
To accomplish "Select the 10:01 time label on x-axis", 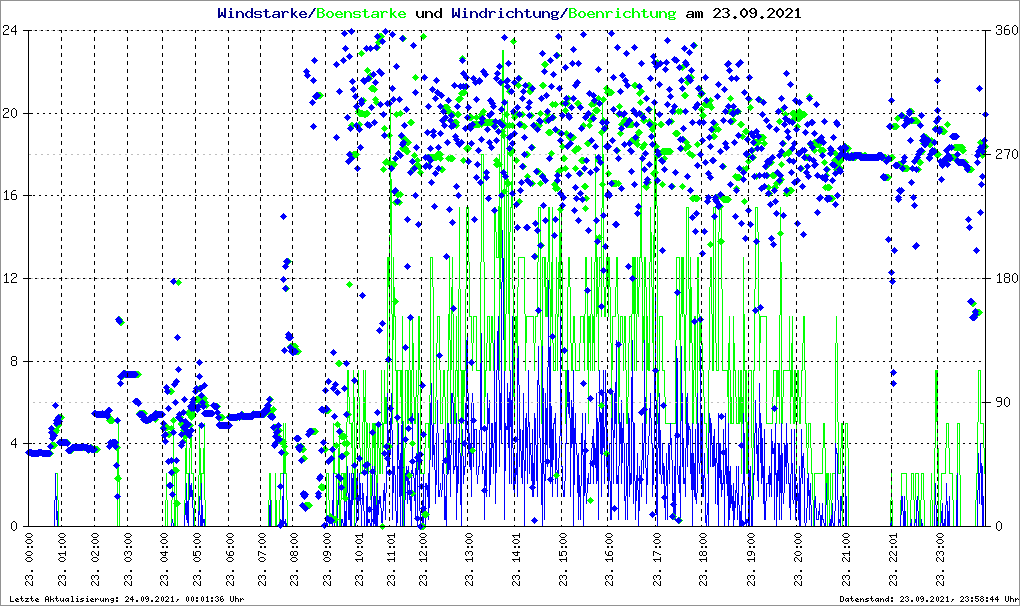I will [362, 562].
